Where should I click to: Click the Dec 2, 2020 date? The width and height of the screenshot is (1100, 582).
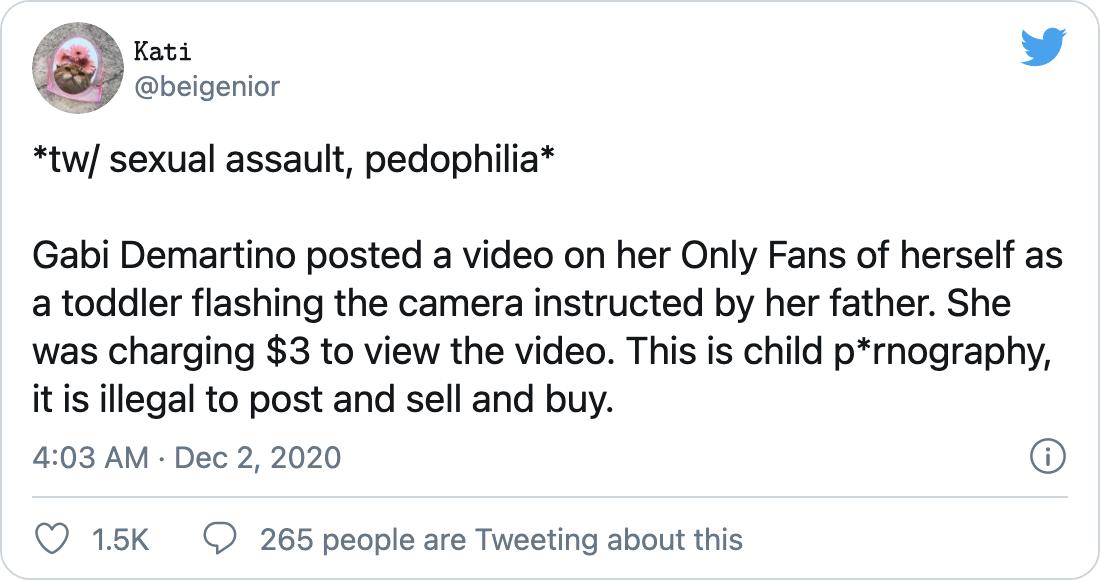(257, 458)
